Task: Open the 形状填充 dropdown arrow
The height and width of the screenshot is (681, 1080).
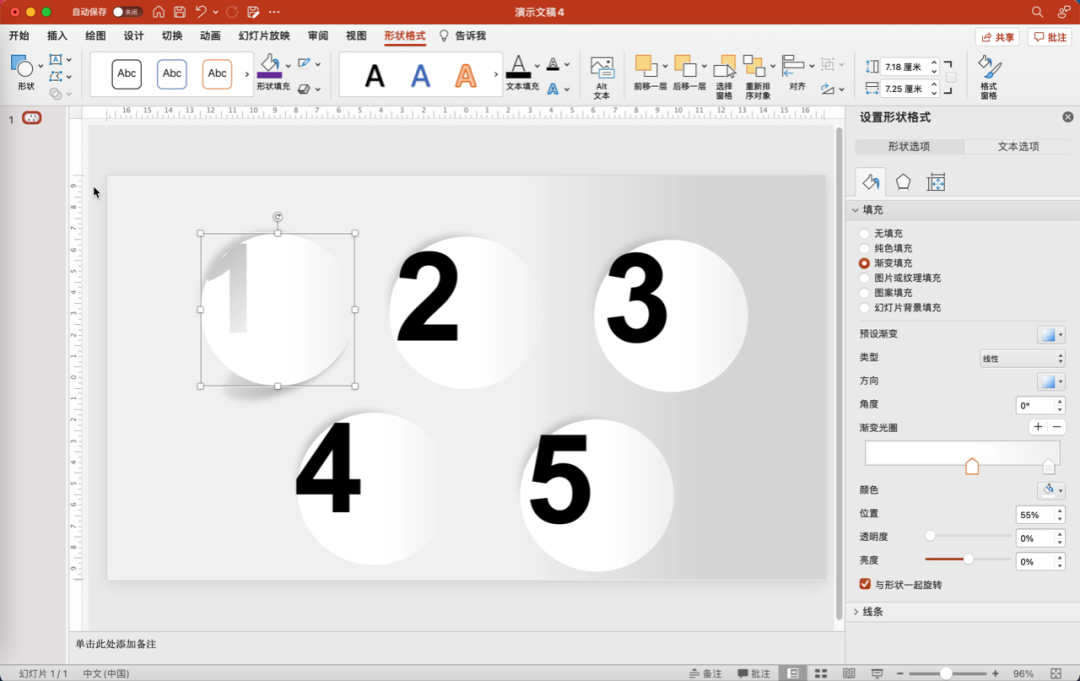Action: pos(288,66)
